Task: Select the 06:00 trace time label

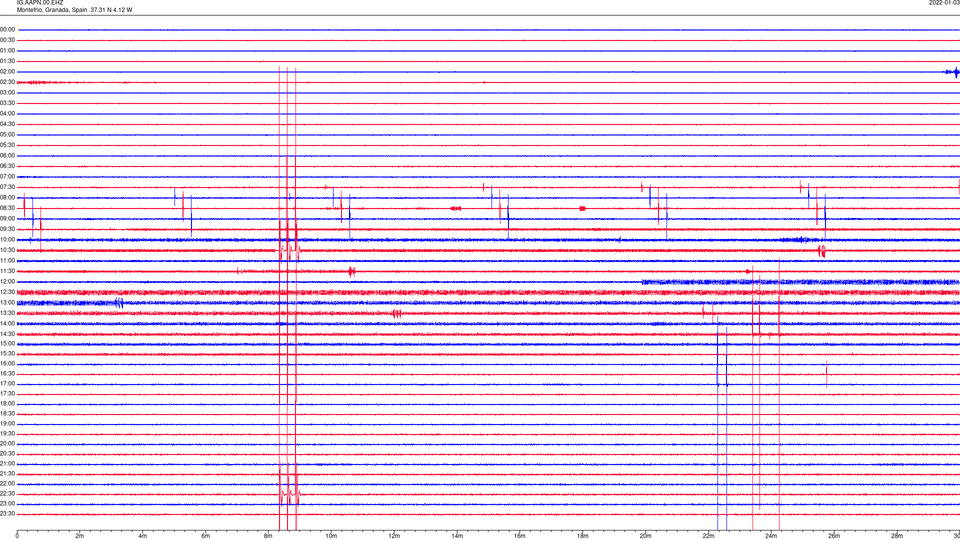Action: point(7,156)
